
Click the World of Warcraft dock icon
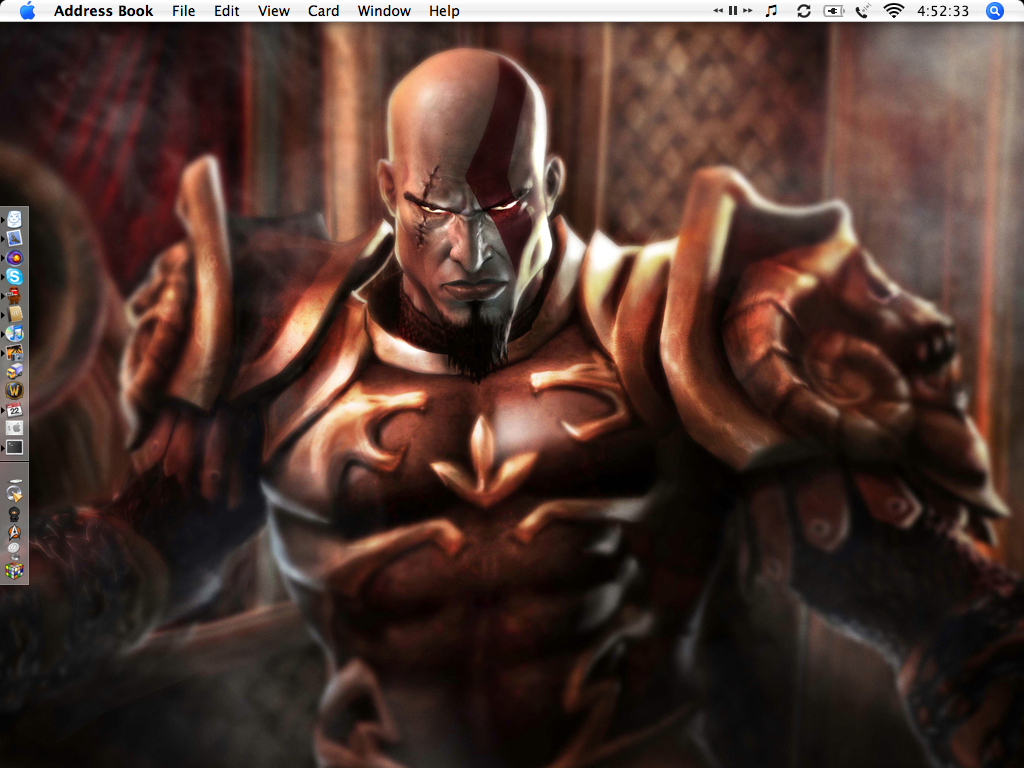pyautogui.click(x=15, y=390)
